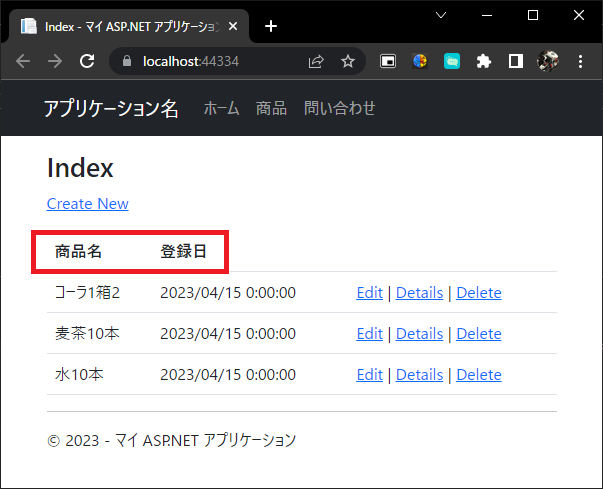Open the picture-in-picture extension icon
The image size is (603, 489).
388,61
